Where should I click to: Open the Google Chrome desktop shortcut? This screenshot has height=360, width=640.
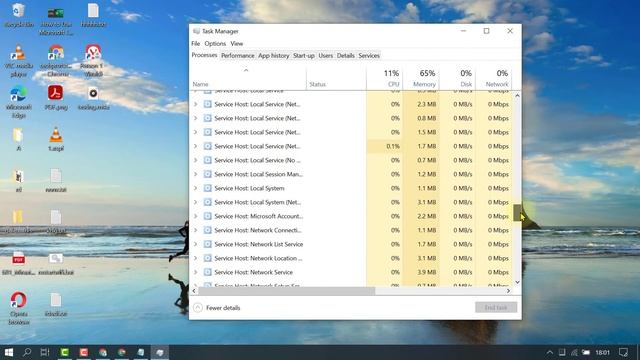pyautogui.click(x=56, y=60)
